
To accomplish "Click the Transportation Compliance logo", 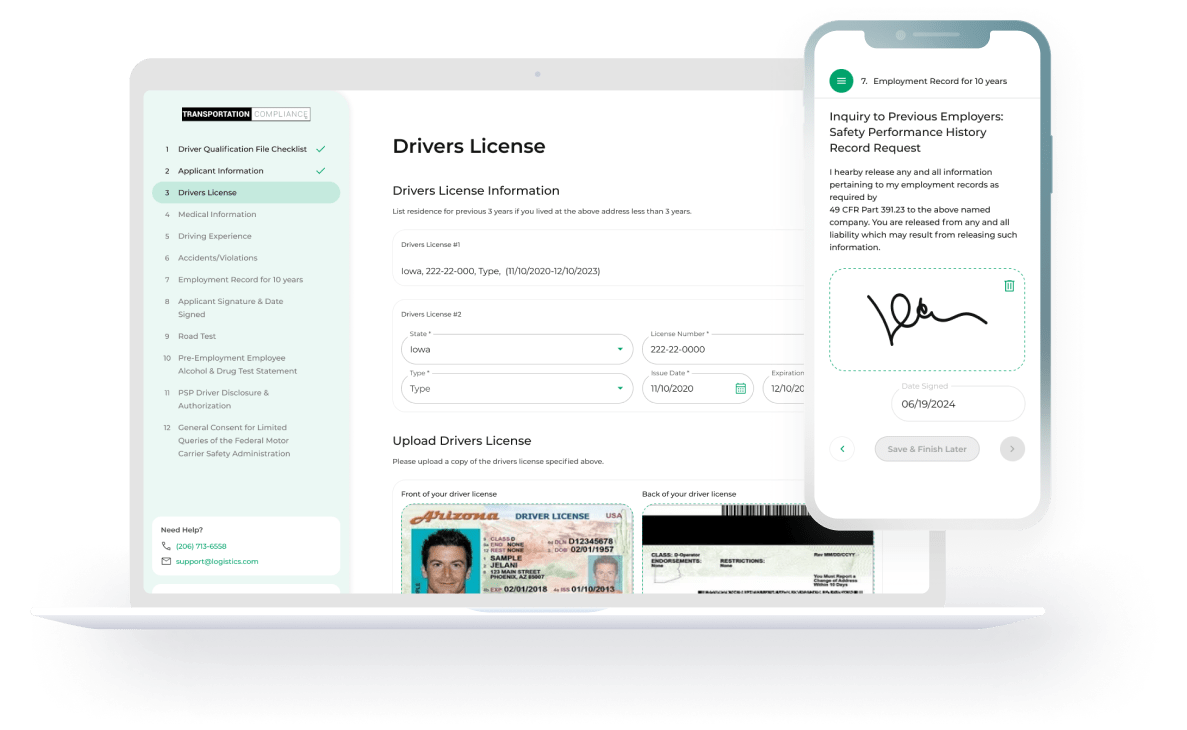I will click(x=246, y=114).
